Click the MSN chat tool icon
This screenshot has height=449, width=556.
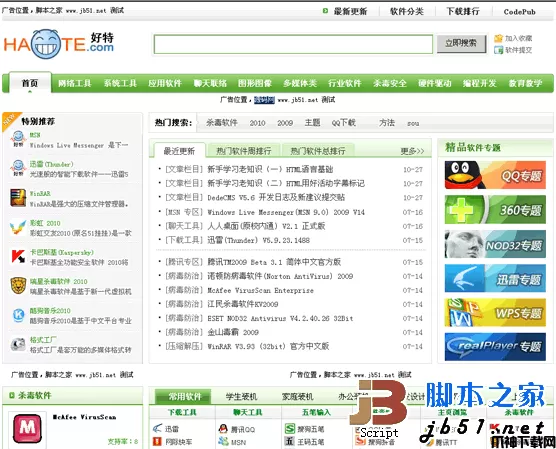[x=223, y=442]
